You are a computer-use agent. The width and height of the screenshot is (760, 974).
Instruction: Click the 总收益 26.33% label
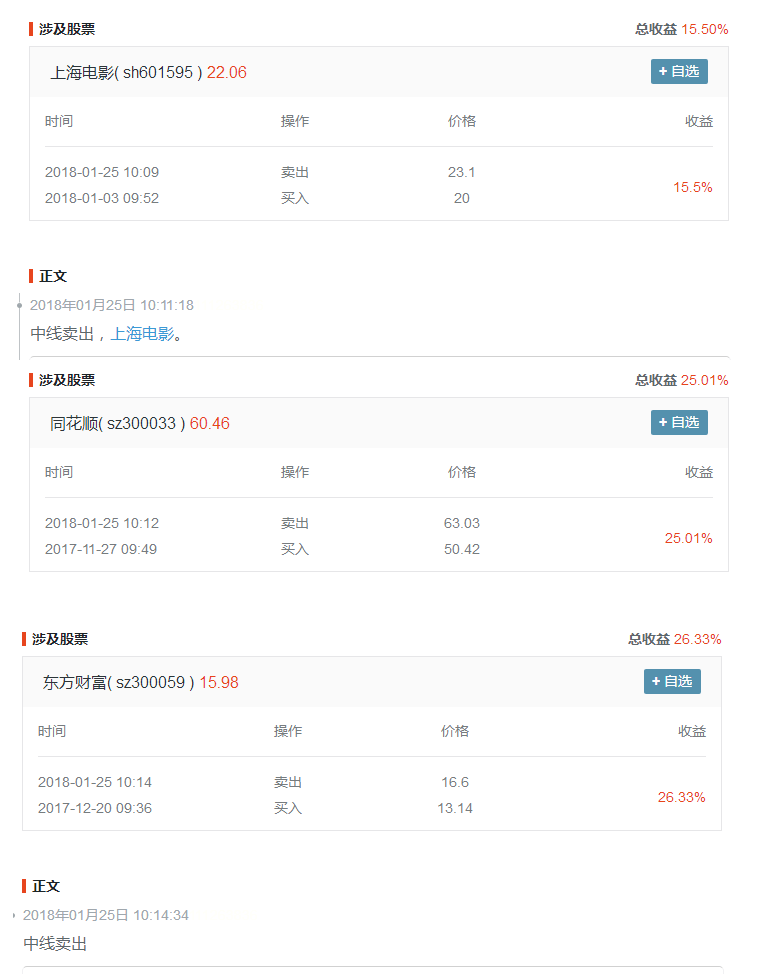[x=674, y=639]
